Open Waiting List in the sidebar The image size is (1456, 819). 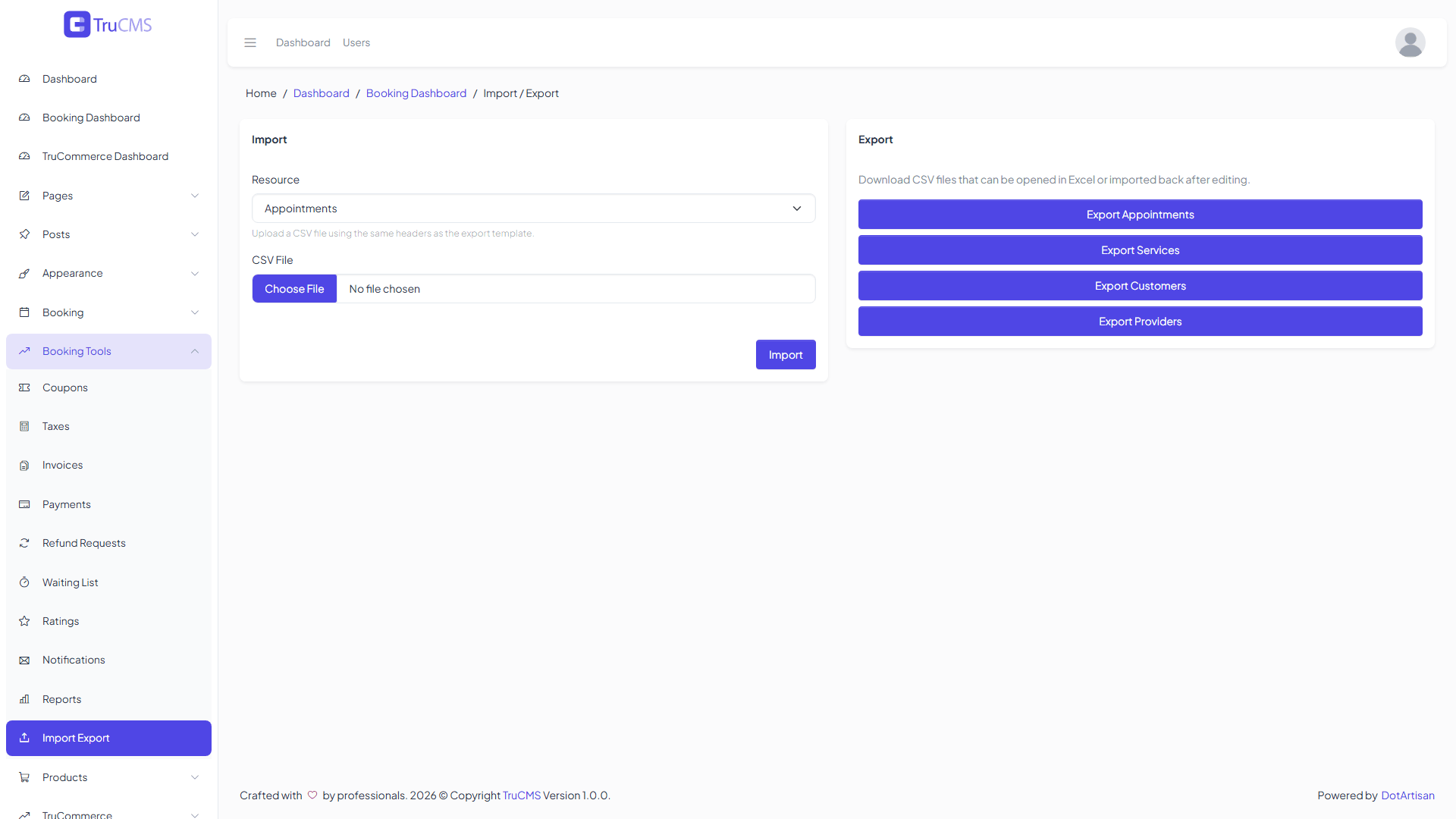pos(108,582)
